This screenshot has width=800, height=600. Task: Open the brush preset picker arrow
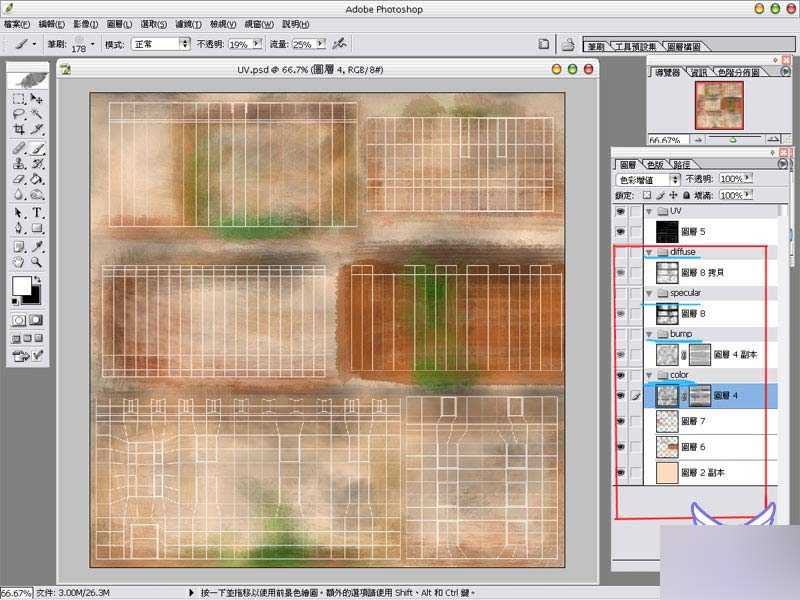click(x=92, y=44)
